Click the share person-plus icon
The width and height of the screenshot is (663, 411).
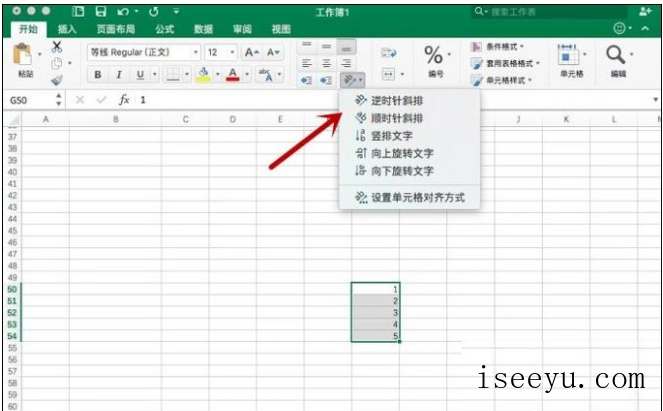click(646, 11)
